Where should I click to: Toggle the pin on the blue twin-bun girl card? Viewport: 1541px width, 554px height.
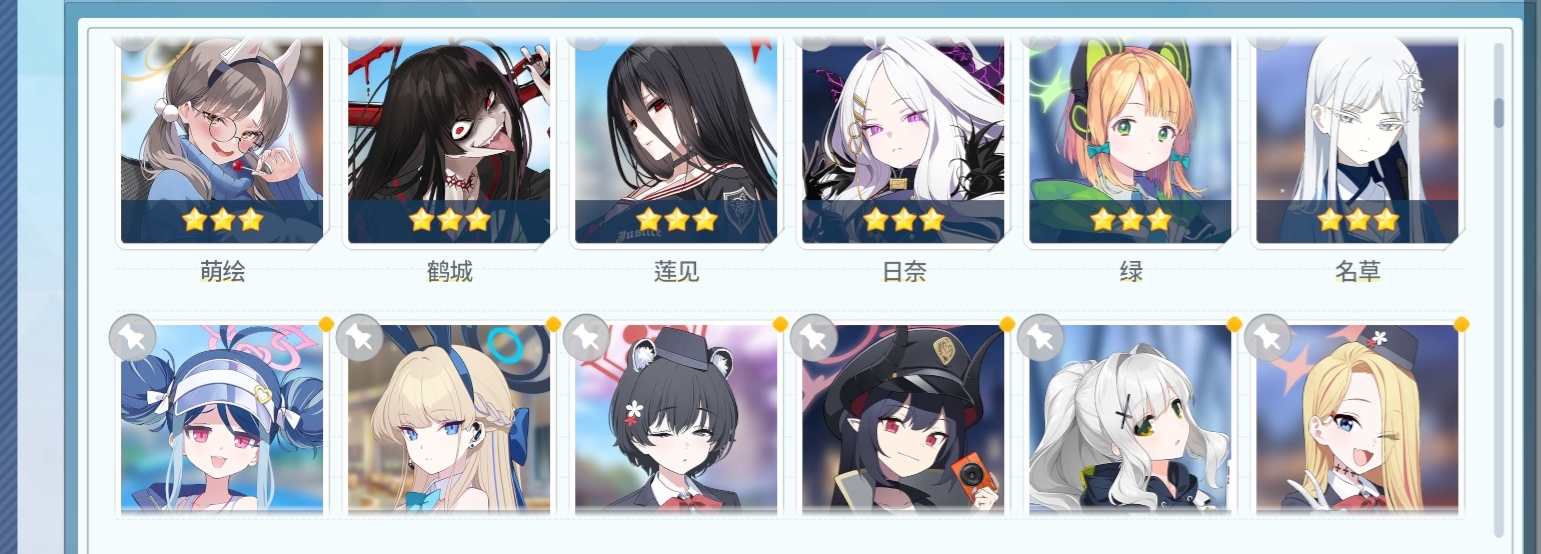pos(133,337)
